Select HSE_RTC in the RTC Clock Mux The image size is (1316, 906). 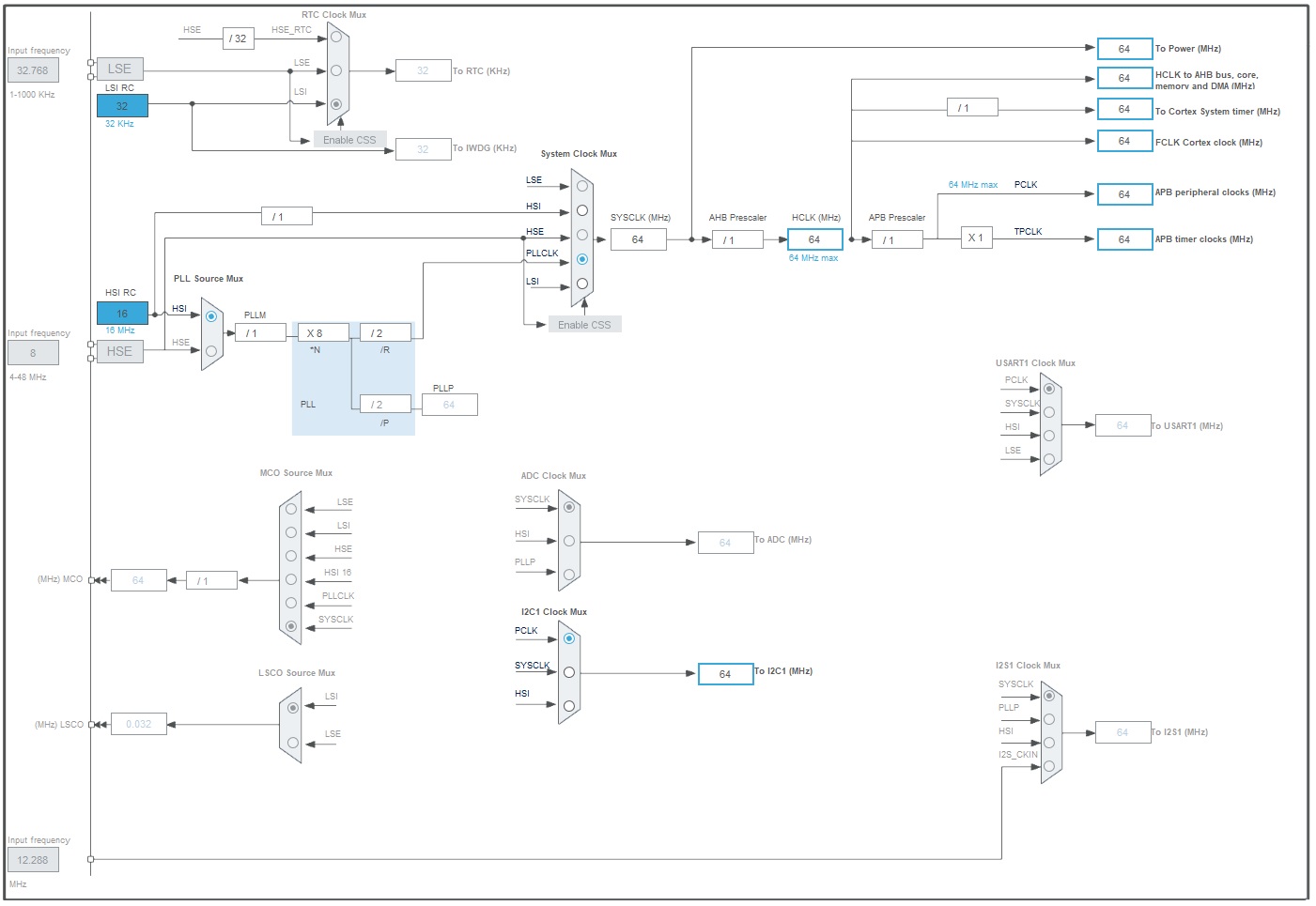336,37
